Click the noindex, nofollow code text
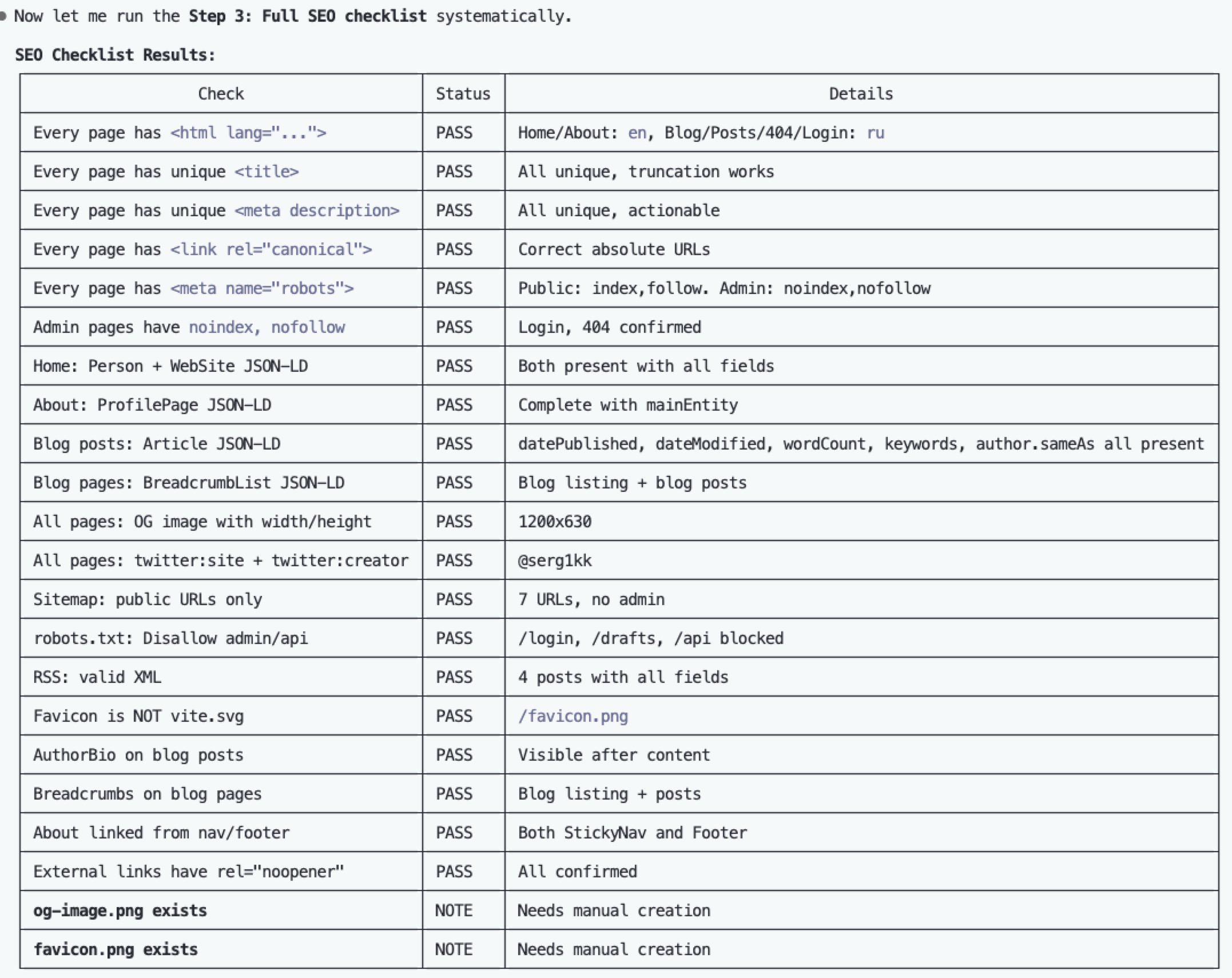The image size is (1232, 978). pos(267,327)
